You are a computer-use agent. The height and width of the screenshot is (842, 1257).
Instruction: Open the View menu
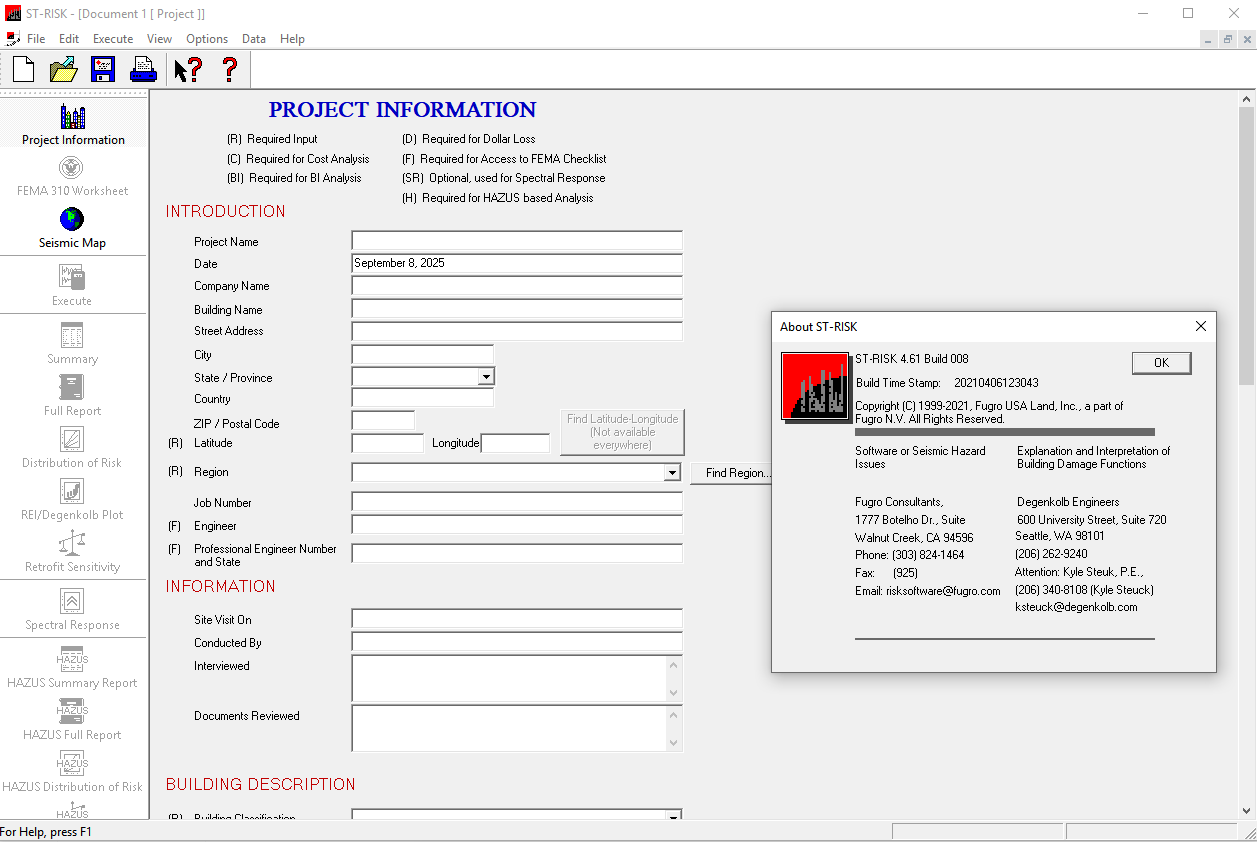click(x=160, y=39)
